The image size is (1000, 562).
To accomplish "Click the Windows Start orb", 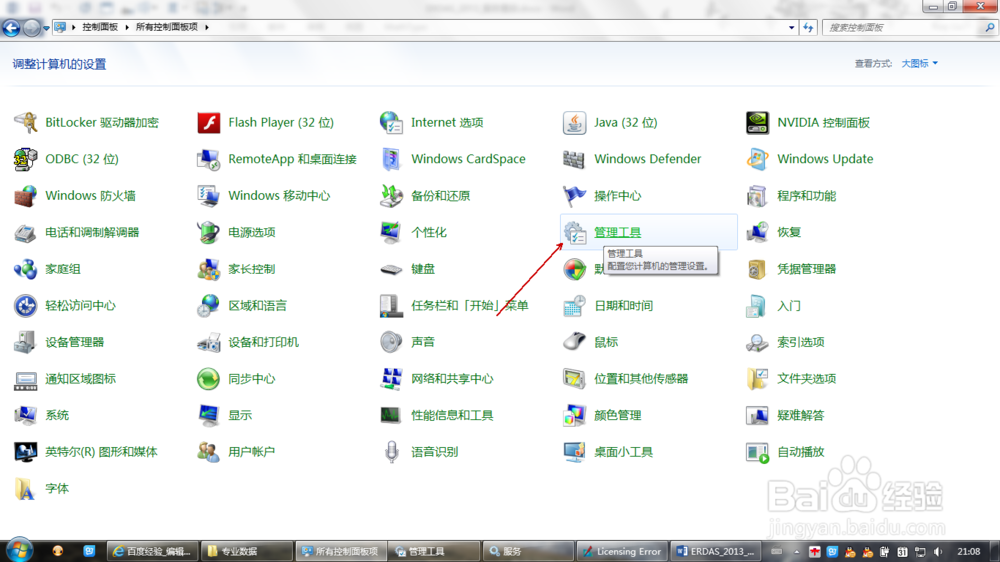I will [x=18, y=551].
